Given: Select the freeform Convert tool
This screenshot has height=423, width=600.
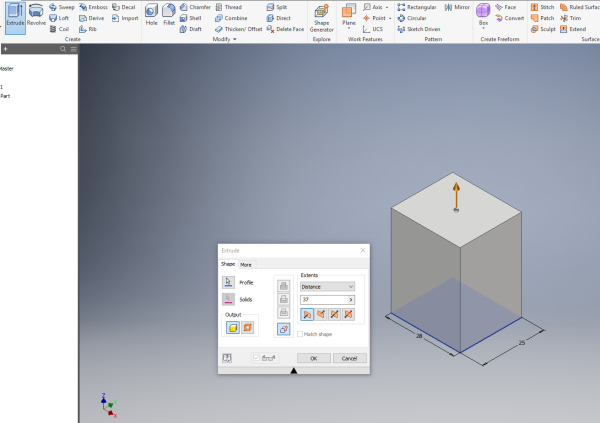Looking at the screenshot, I should point(510,18).
